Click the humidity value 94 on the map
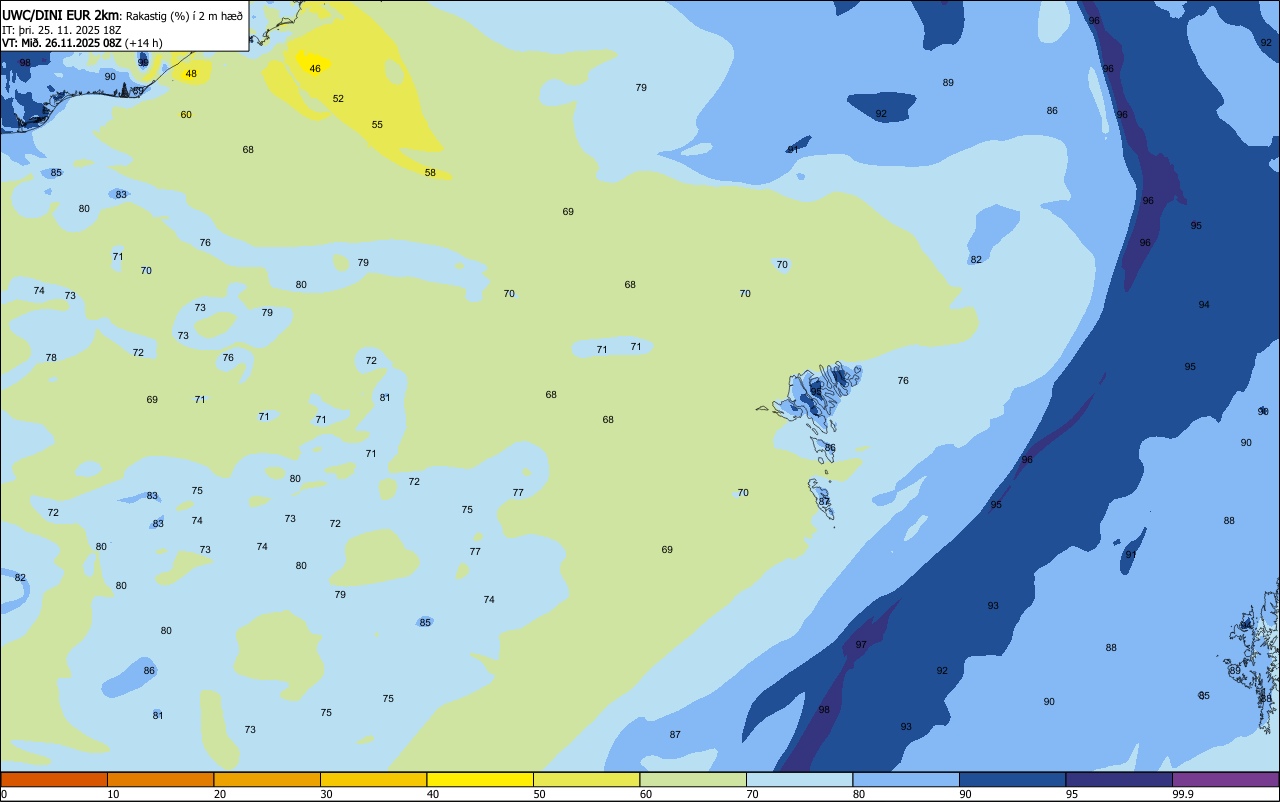Viewport: 1280px width, 802px height. [x=1204, y=305]
